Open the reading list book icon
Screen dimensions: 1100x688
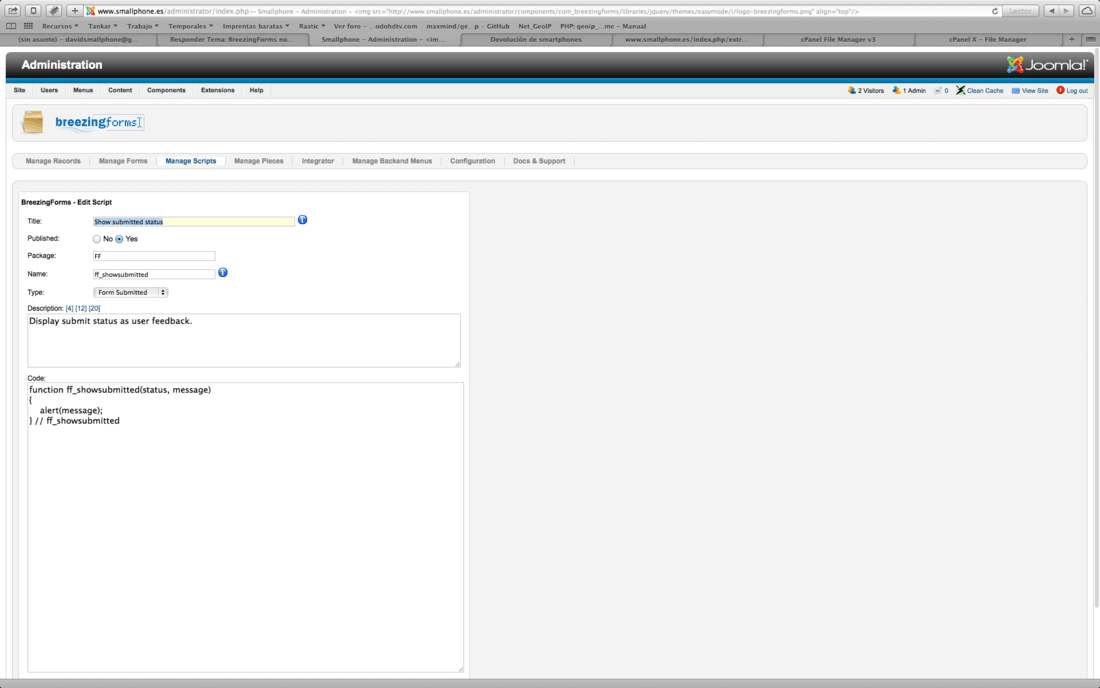click(x=11, y=26)
